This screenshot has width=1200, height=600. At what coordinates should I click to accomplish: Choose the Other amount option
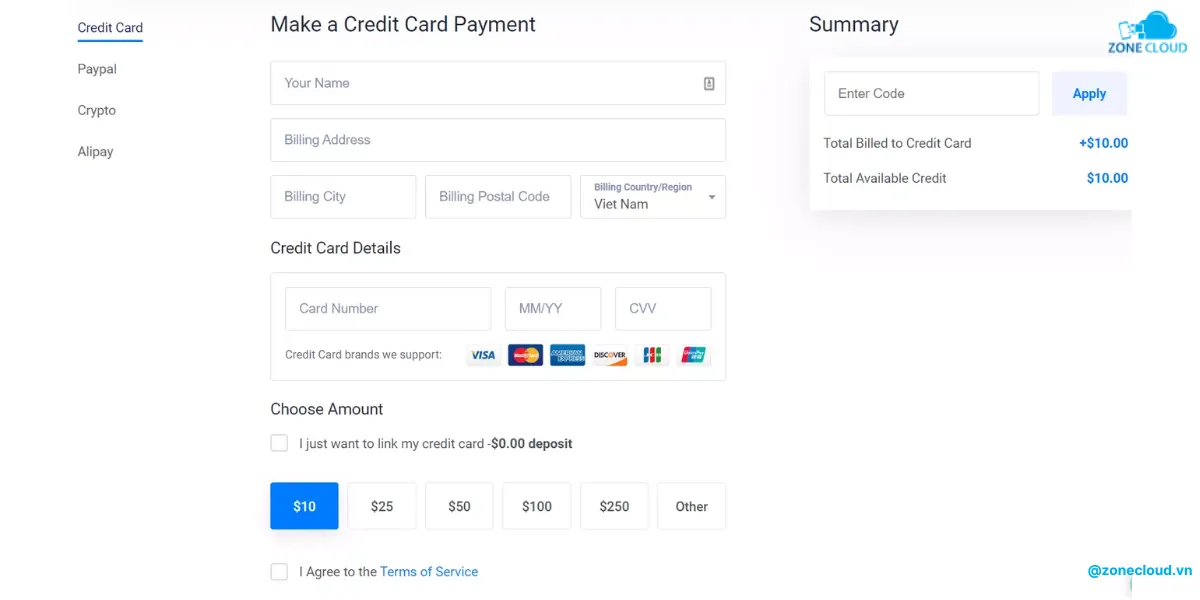pos(691,506)
